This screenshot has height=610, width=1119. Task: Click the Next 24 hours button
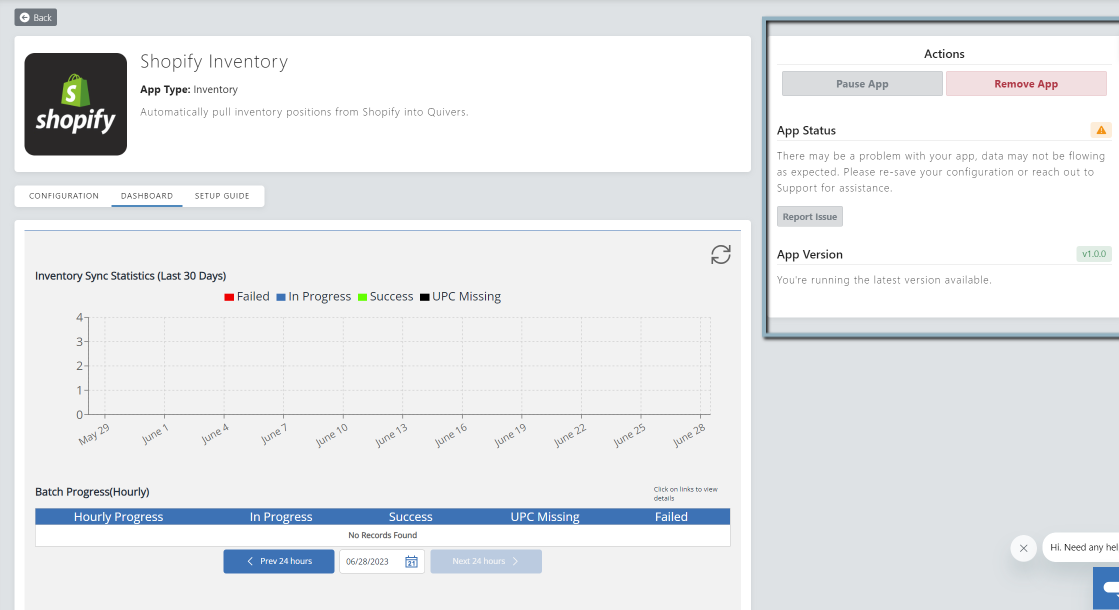486,561
